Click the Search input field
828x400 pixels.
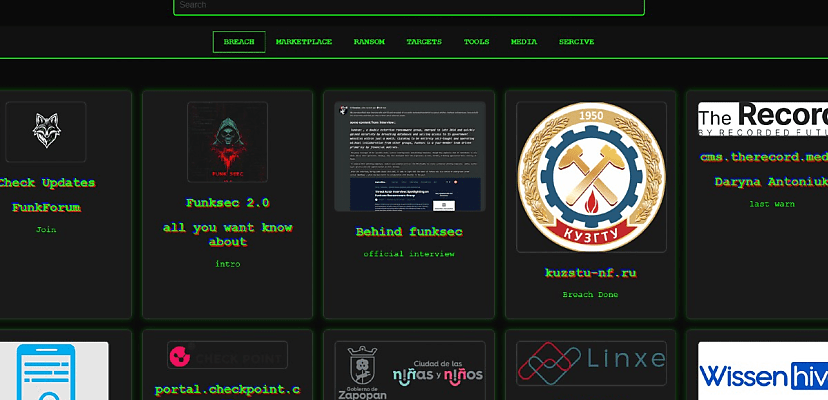point(409,6)
